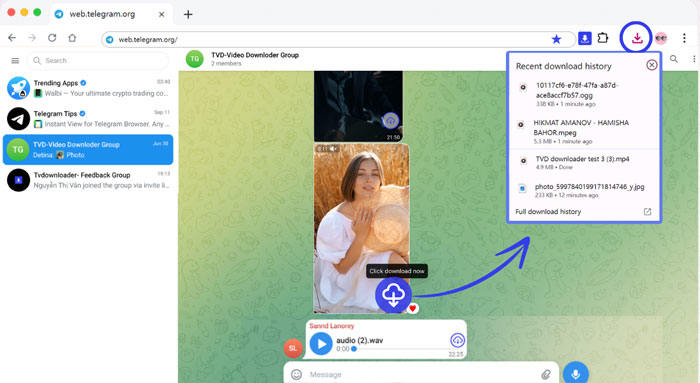
Task: Click the group avatar in chat header
Action: pos(195,59)
